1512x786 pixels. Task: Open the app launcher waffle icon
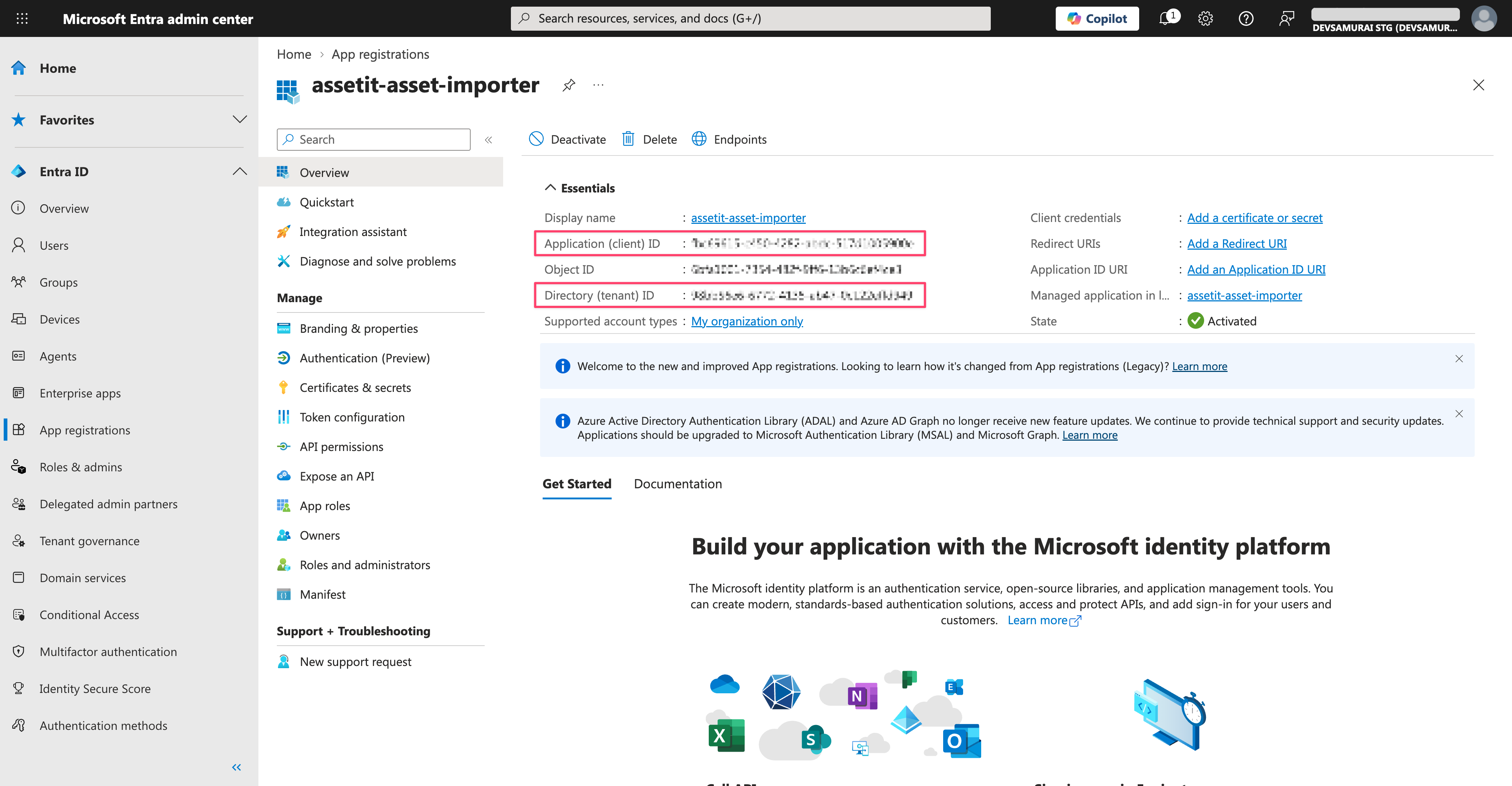pos(22,18)
